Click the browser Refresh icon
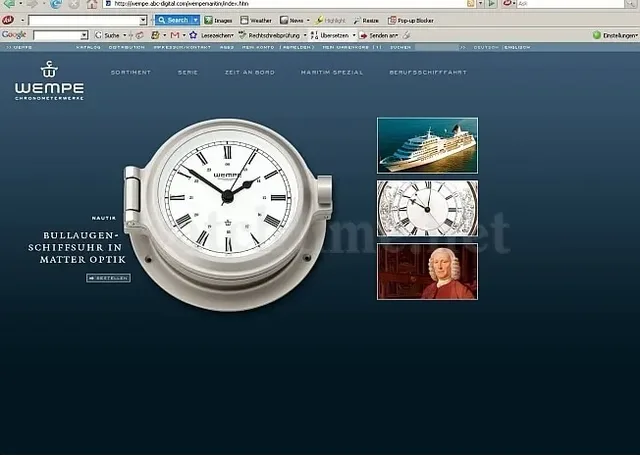 pyautogui.click(x=56, y=4)
